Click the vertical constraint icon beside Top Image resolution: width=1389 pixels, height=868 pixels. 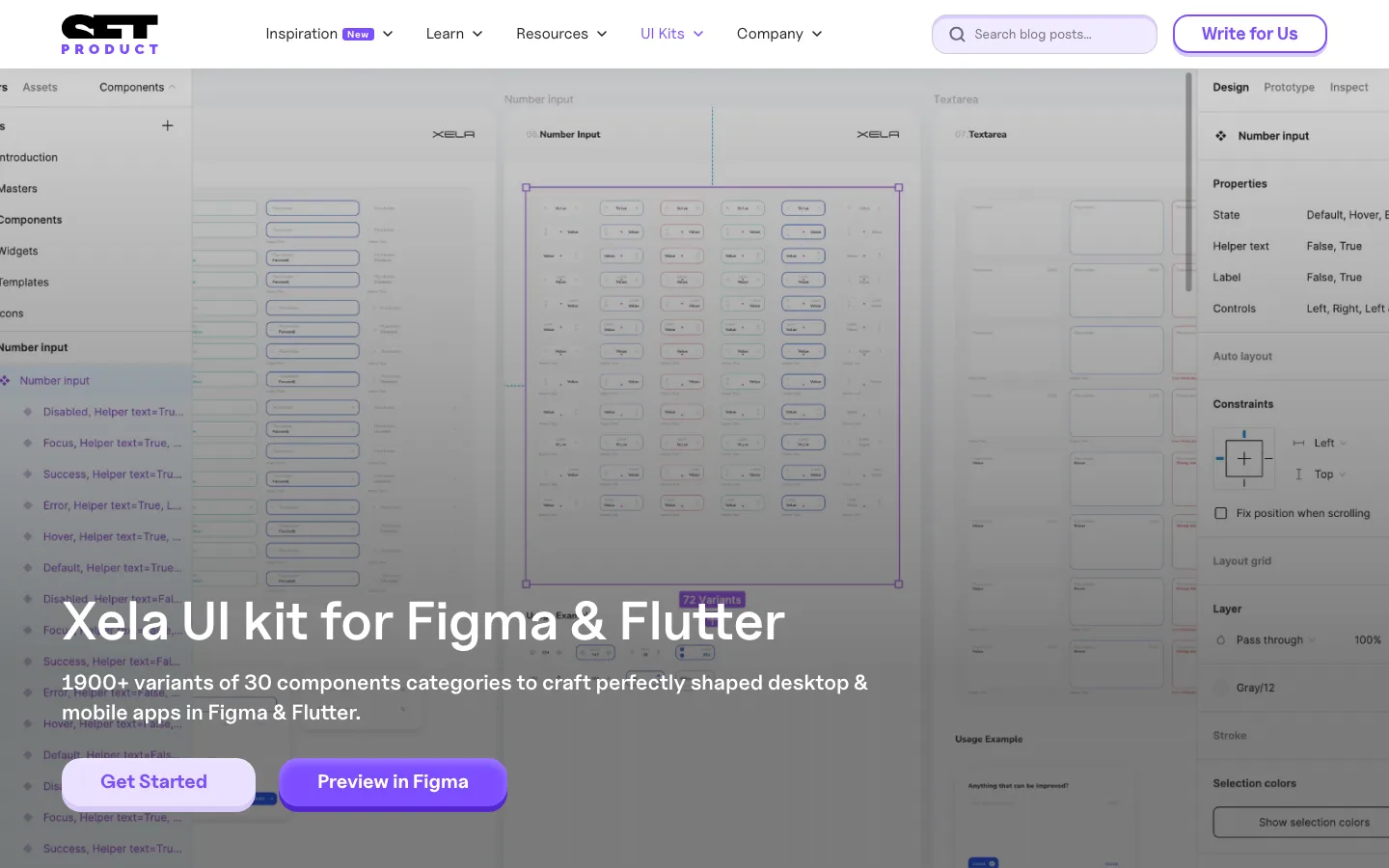1298,475
